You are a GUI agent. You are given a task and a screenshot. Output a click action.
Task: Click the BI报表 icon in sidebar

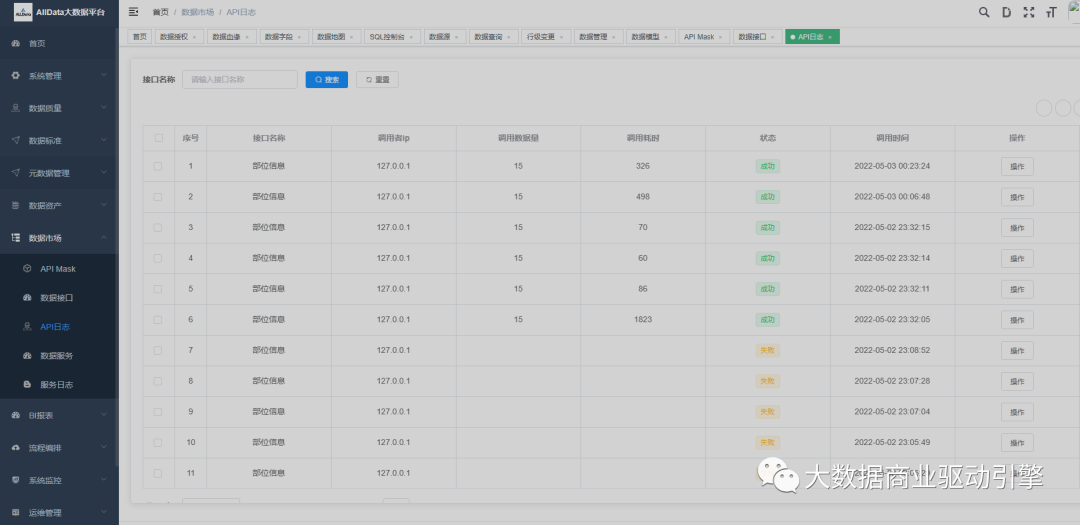[15, 415]
